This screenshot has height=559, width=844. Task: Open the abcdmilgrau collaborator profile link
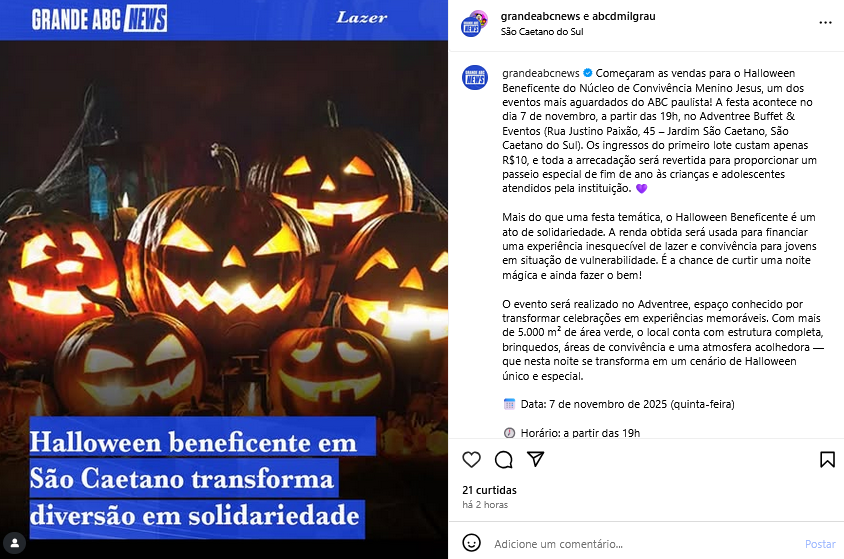[623, 16]
